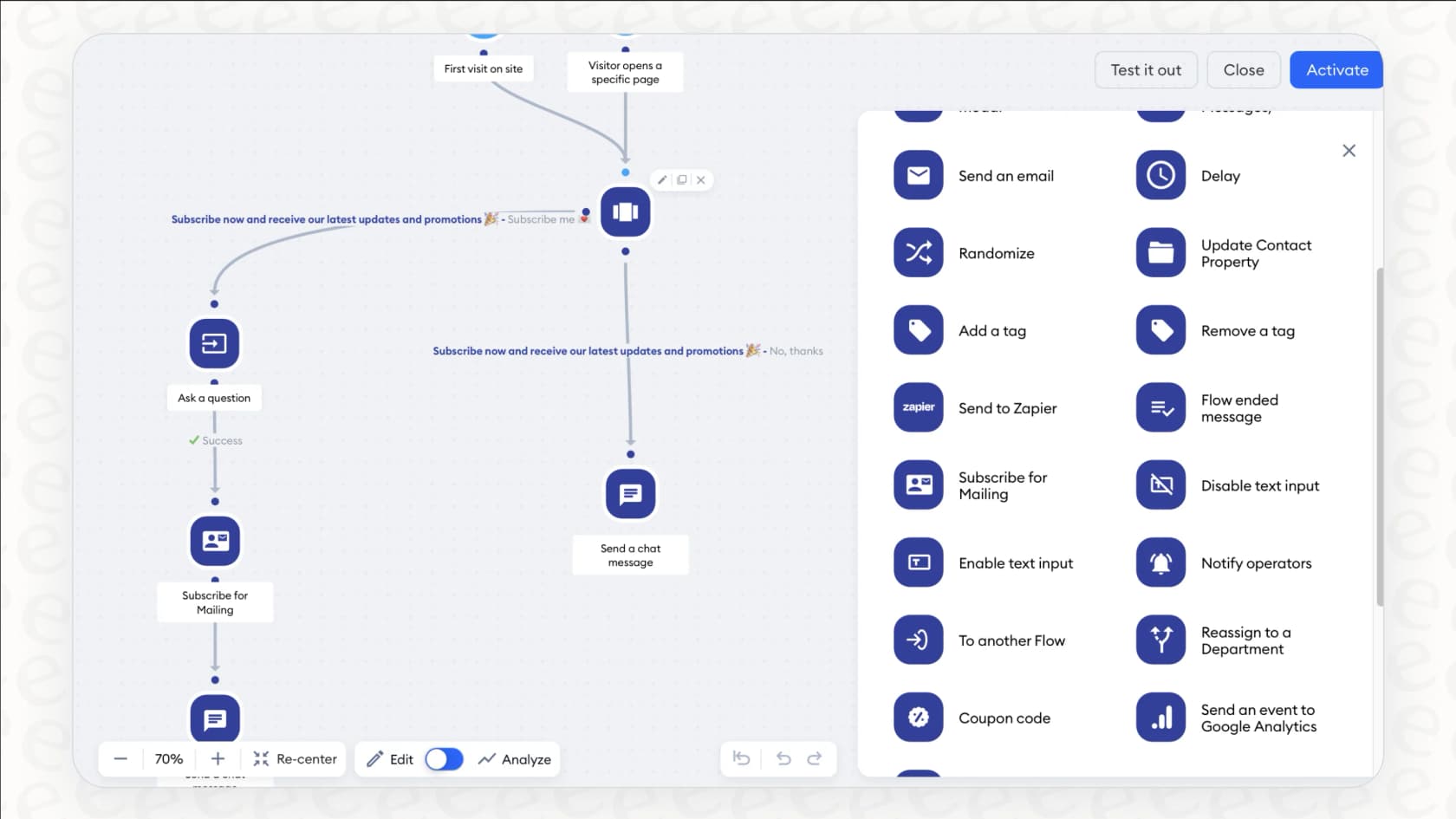Choose Send an event to Google Analytics
This screenshot has height=819, width=1456.
(x=1160, y=717)
